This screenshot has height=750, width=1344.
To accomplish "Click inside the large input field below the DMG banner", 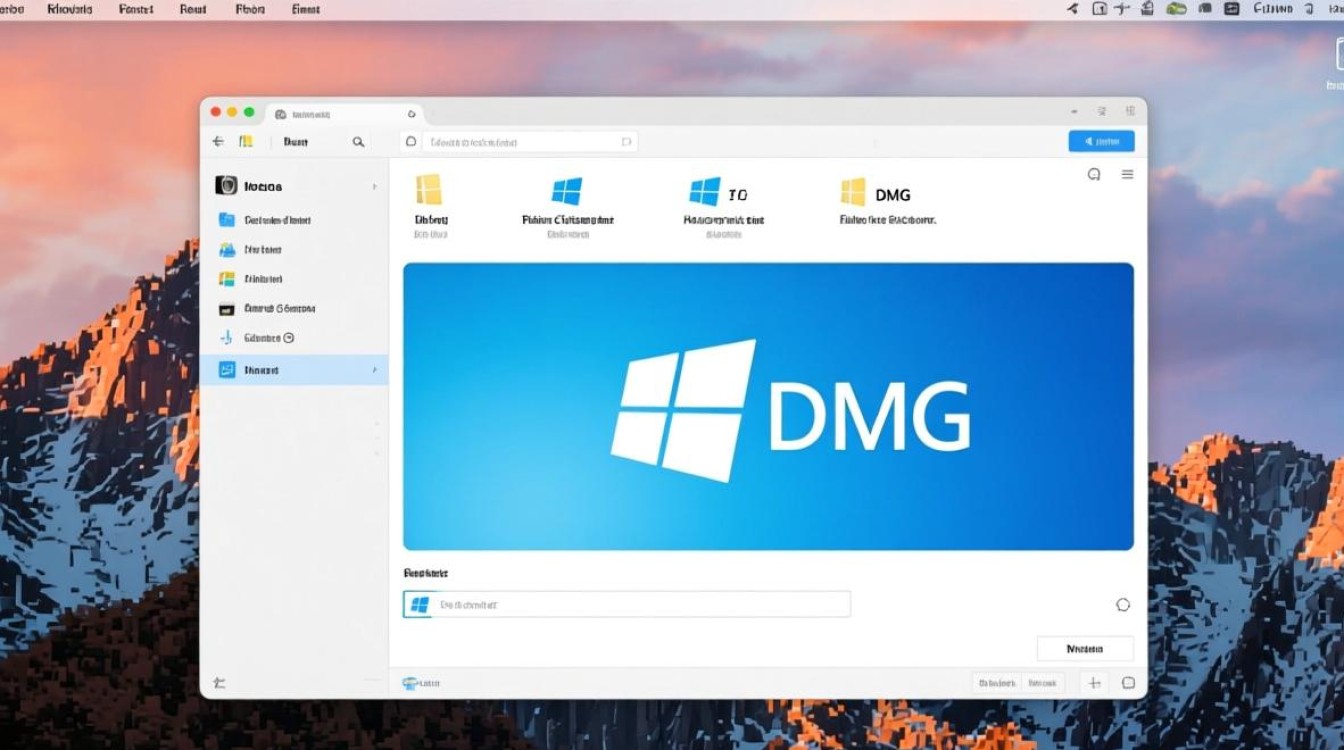I will (x=626, y=603).
